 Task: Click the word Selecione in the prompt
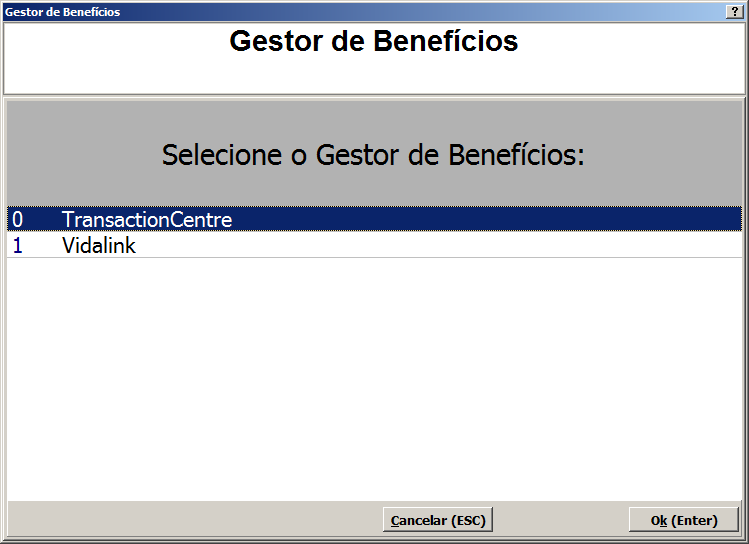coord(222,155)
